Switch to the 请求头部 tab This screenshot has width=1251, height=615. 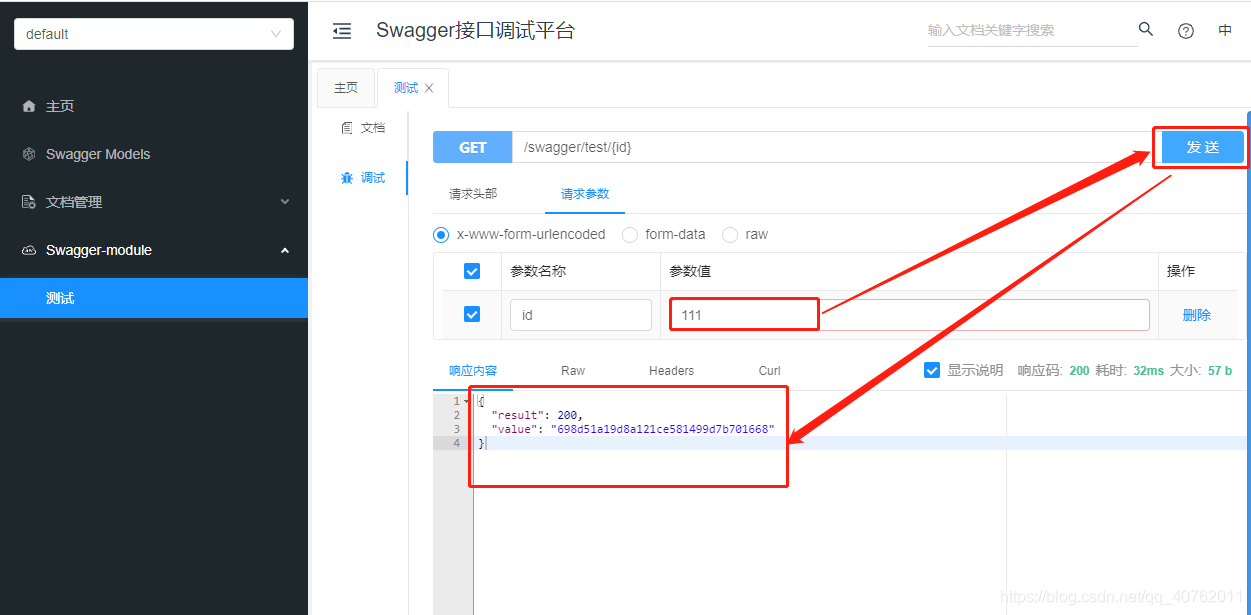coord(473,193)
